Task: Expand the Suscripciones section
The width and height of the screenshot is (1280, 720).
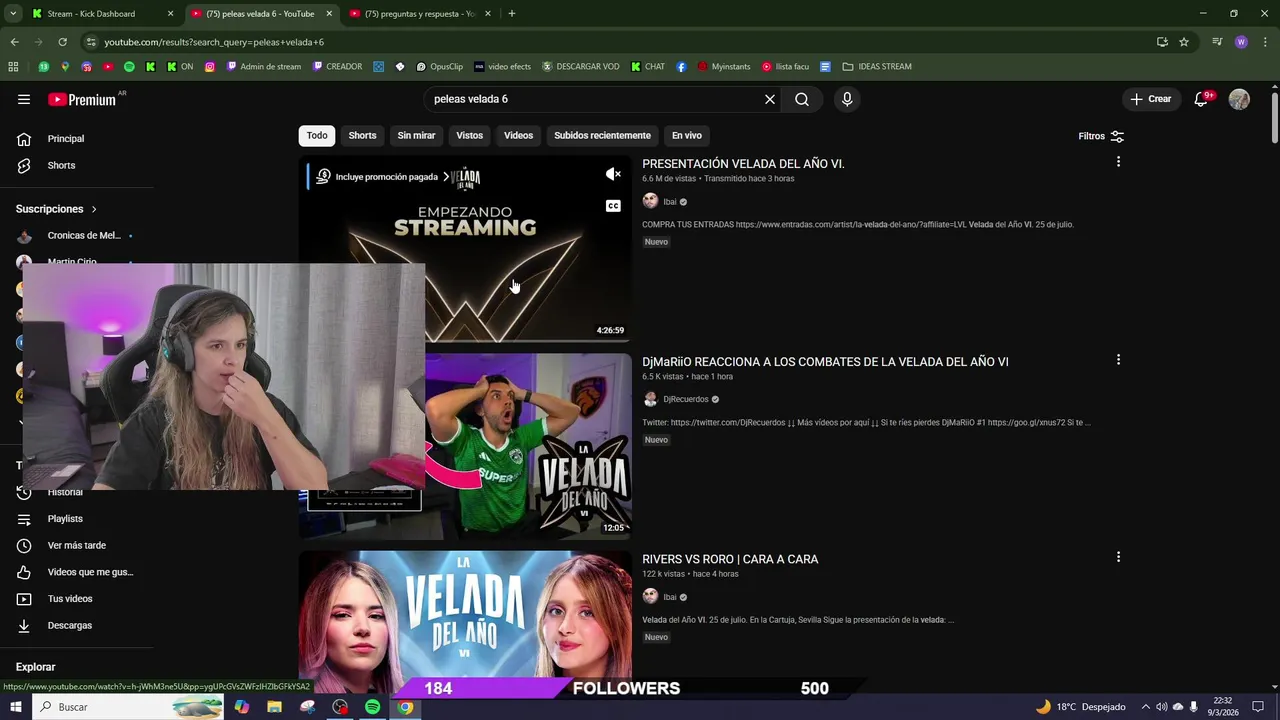Action: coord(57,209)
